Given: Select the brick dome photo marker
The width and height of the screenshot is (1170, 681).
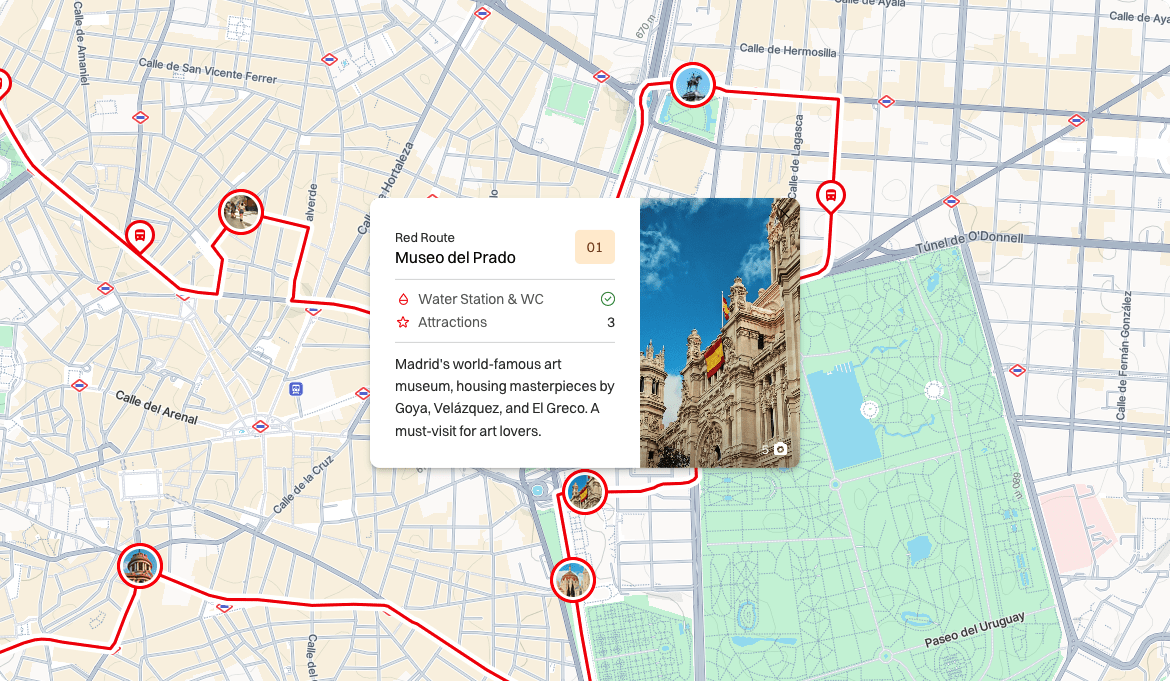Looking at the screenshot, I should tap(140, 565).
